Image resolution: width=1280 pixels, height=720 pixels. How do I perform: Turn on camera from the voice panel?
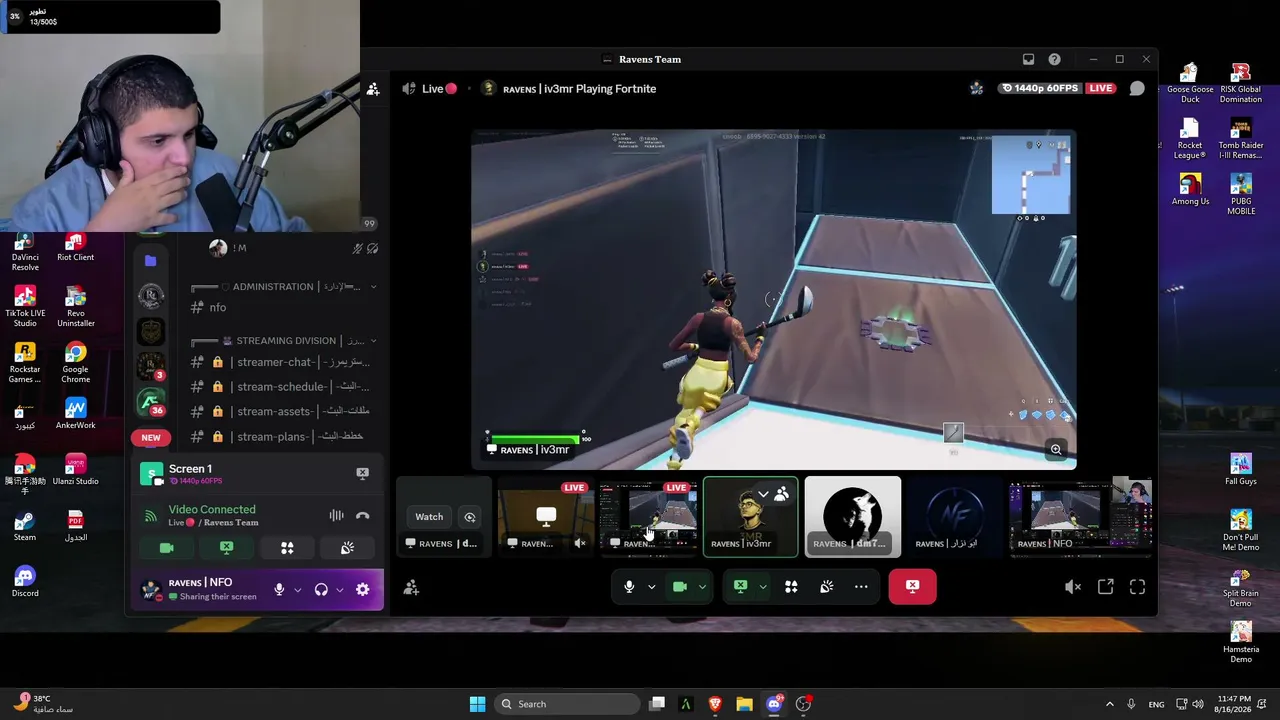[167, 548]
